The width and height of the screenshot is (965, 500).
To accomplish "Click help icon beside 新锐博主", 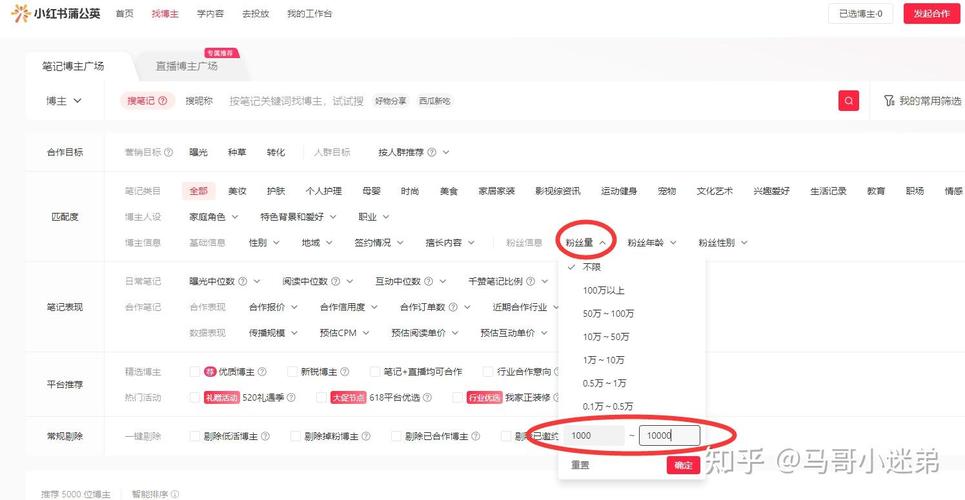I will (345, 372).
